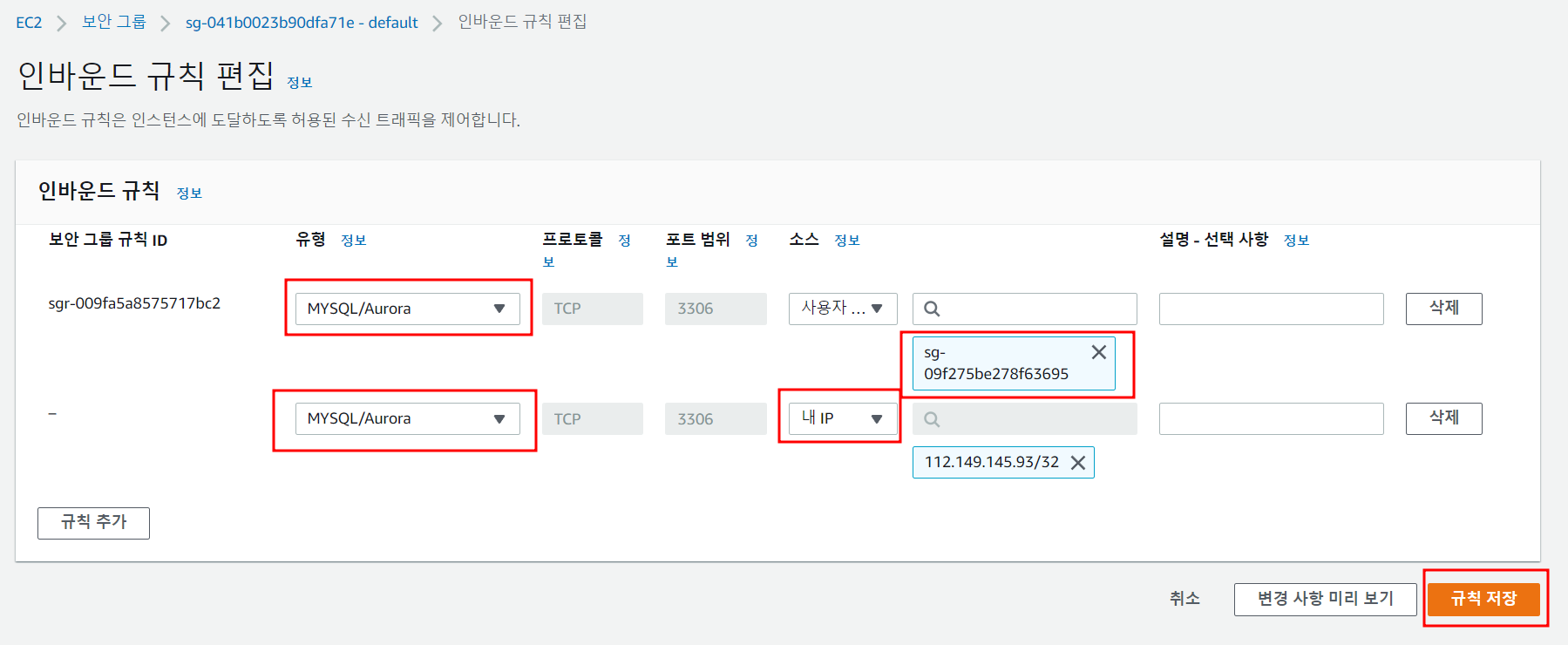Click the 규칙 추가 button
1568x645 pixels.
93,523
